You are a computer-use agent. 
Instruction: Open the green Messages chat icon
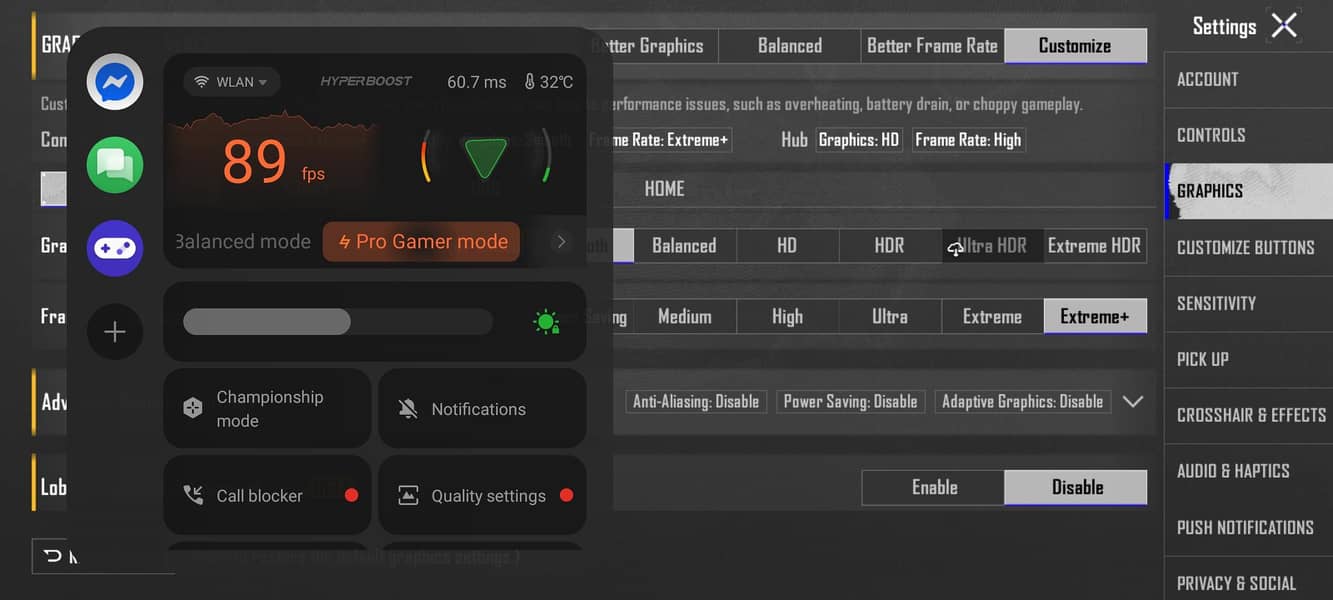click(x=115, y=165)
